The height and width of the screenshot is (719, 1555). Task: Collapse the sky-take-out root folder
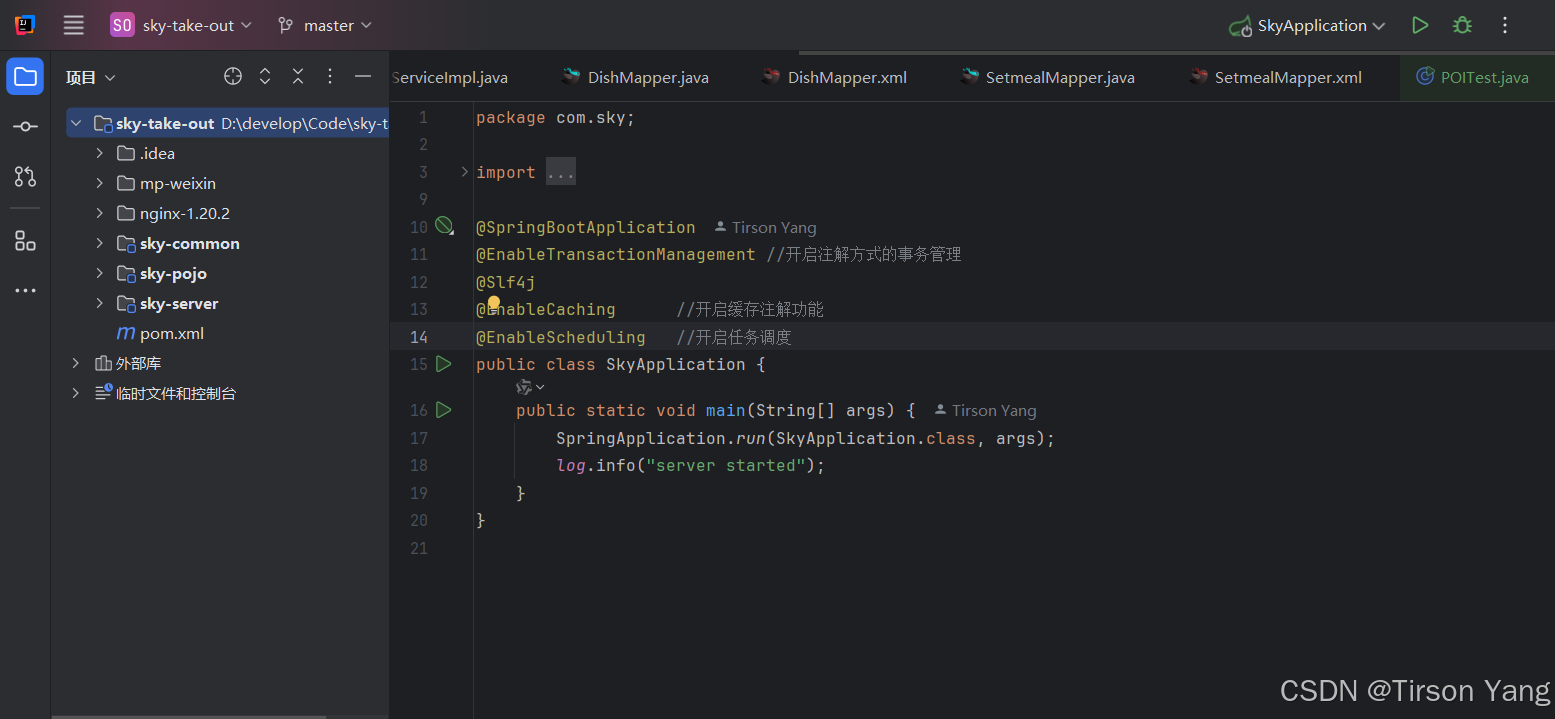click(76, 123)
